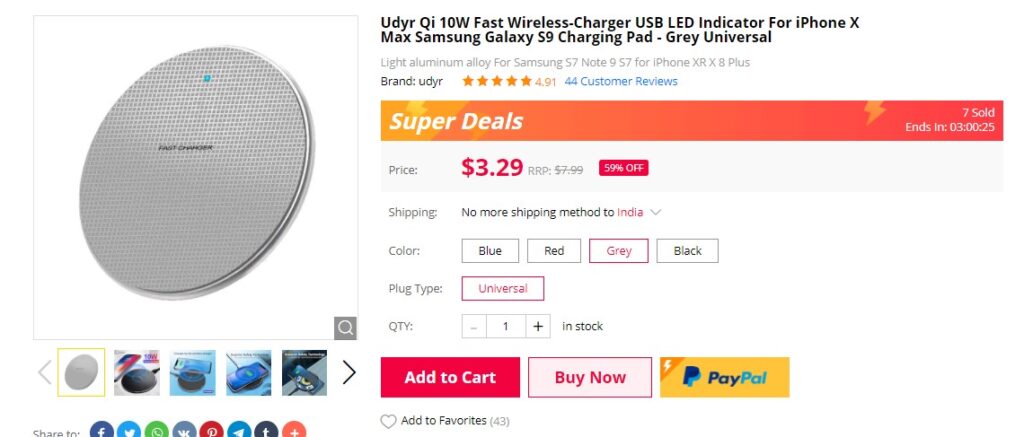
Task: Share product via Telegram
Action: [239, 432]
